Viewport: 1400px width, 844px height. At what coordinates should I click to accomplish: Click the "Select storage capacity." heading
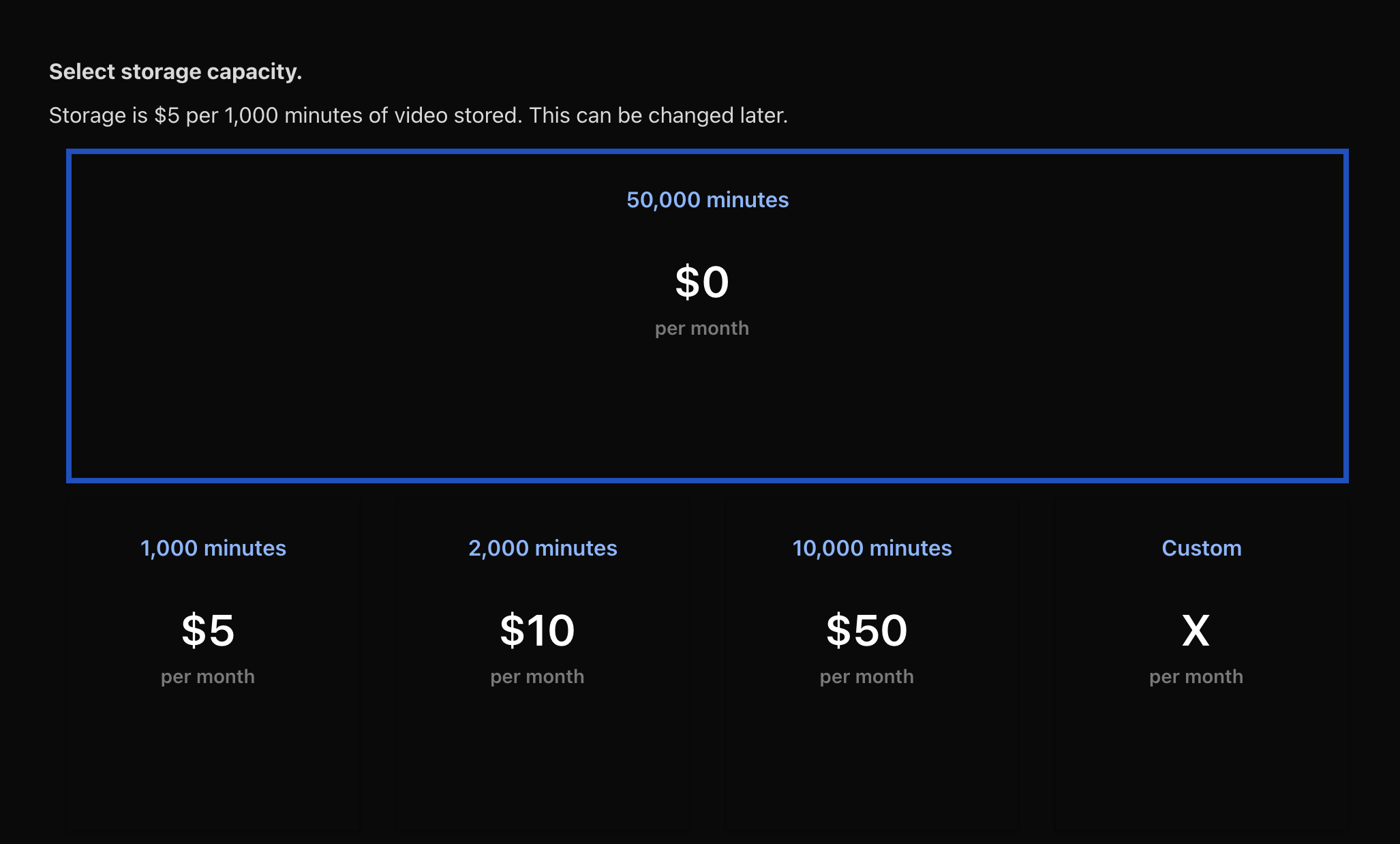tap(175, 72)
